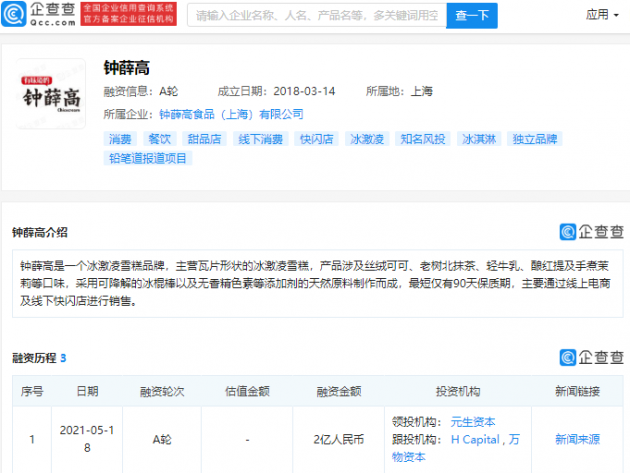Click the 成立日期 2018-03-14 text
This screenshot has width=630, height=473.
click(x=276, y=91)
